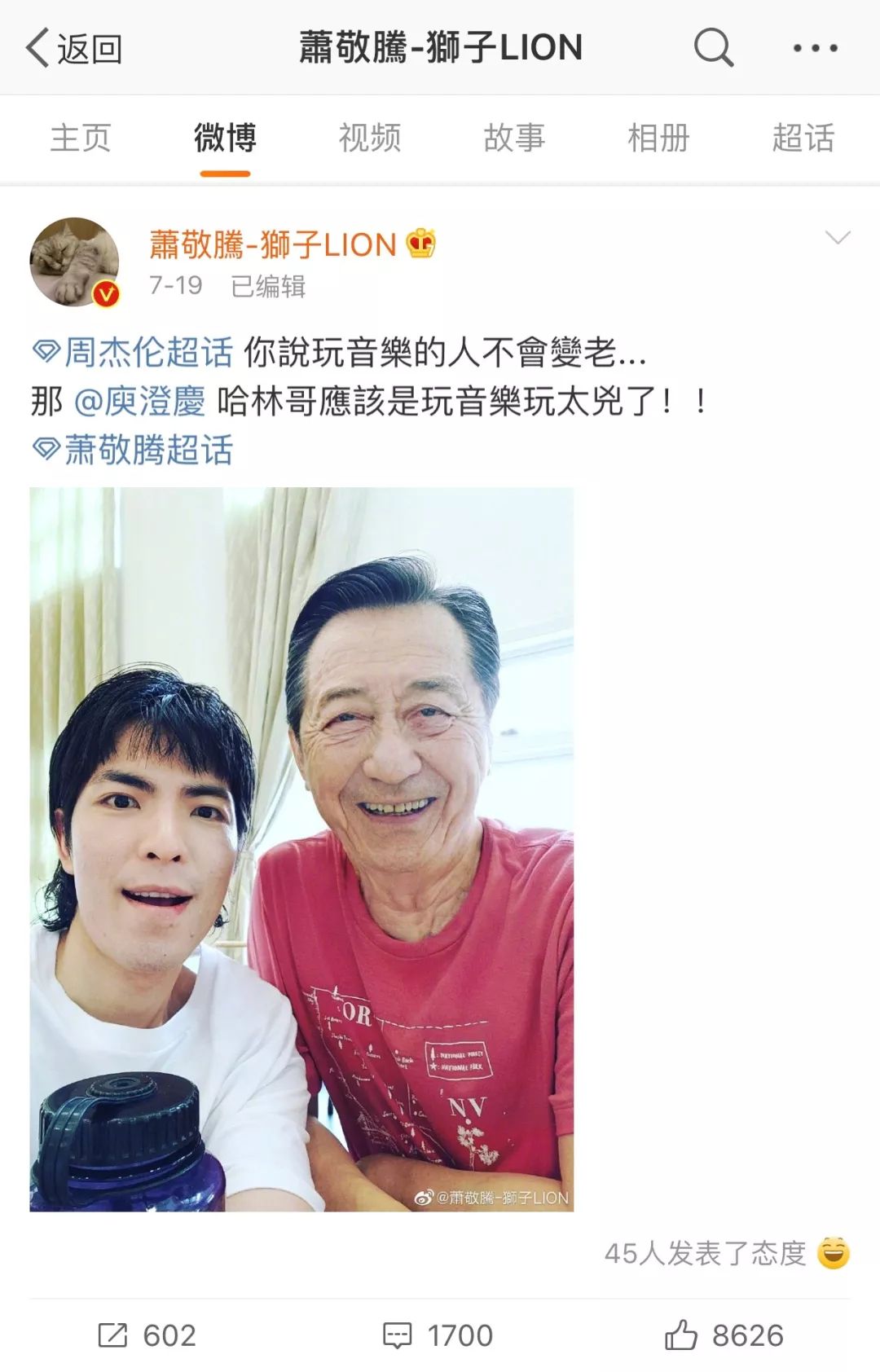Screen dimensions: 880x1372
Task: Expand the post options chevron
Action: click(x=838, y=237)
